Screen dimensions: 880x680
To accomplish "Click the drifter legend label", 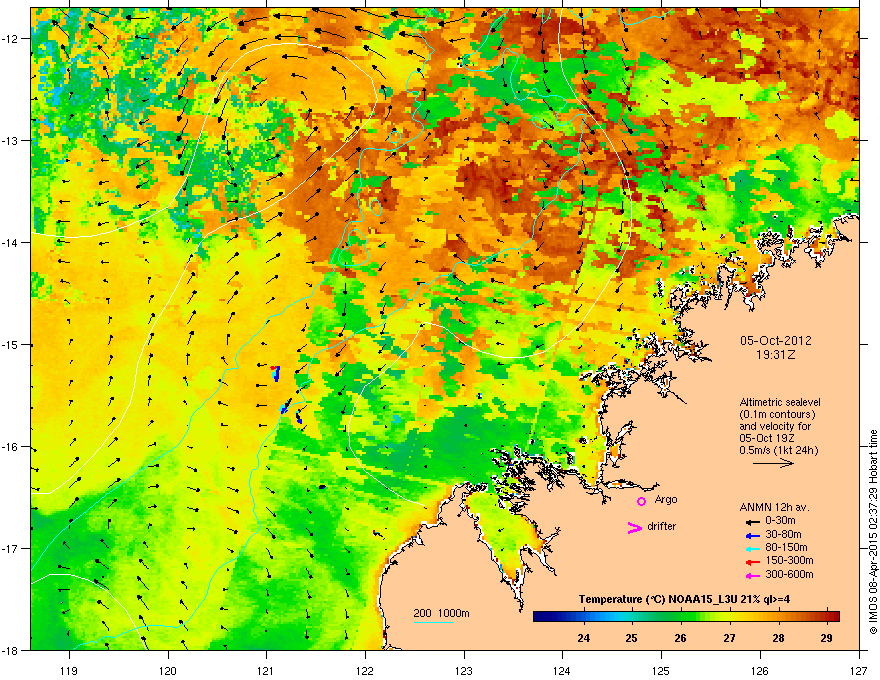I will click(662, 526).
